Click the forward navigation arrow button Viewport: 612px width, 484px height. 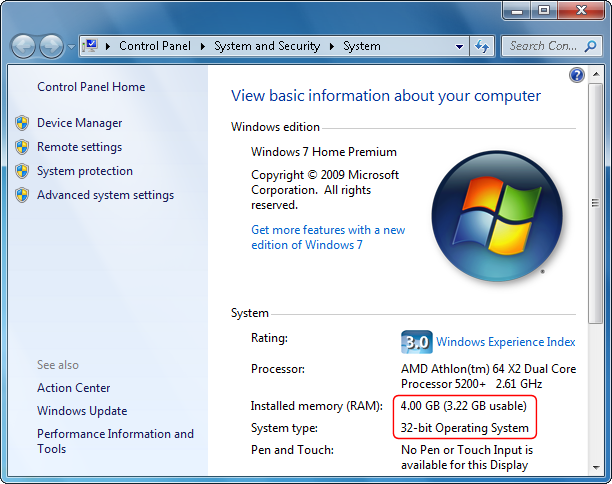[51, 46]
